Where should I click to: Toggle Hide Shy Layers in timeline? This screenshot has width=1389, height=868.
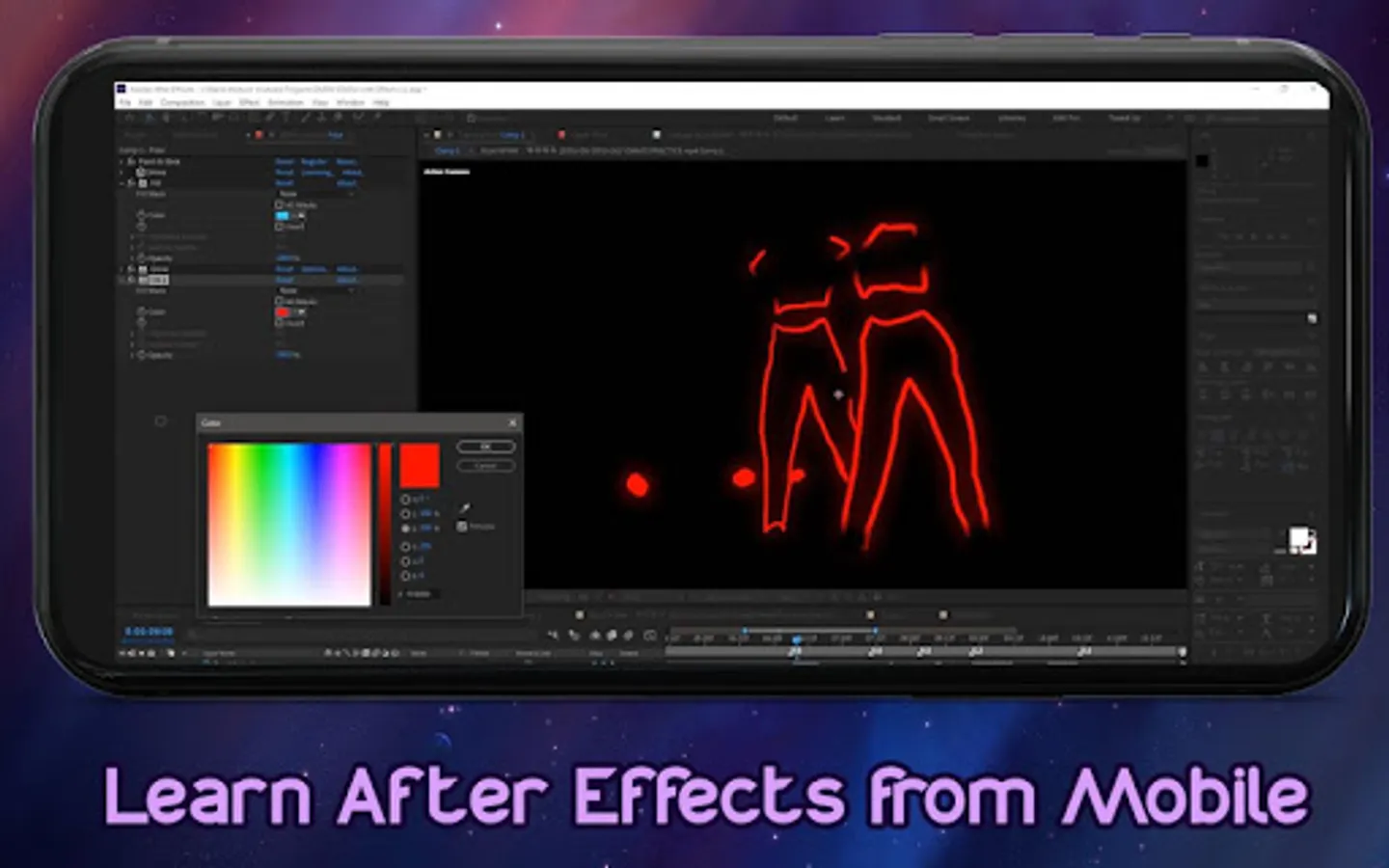click(595, 635)
